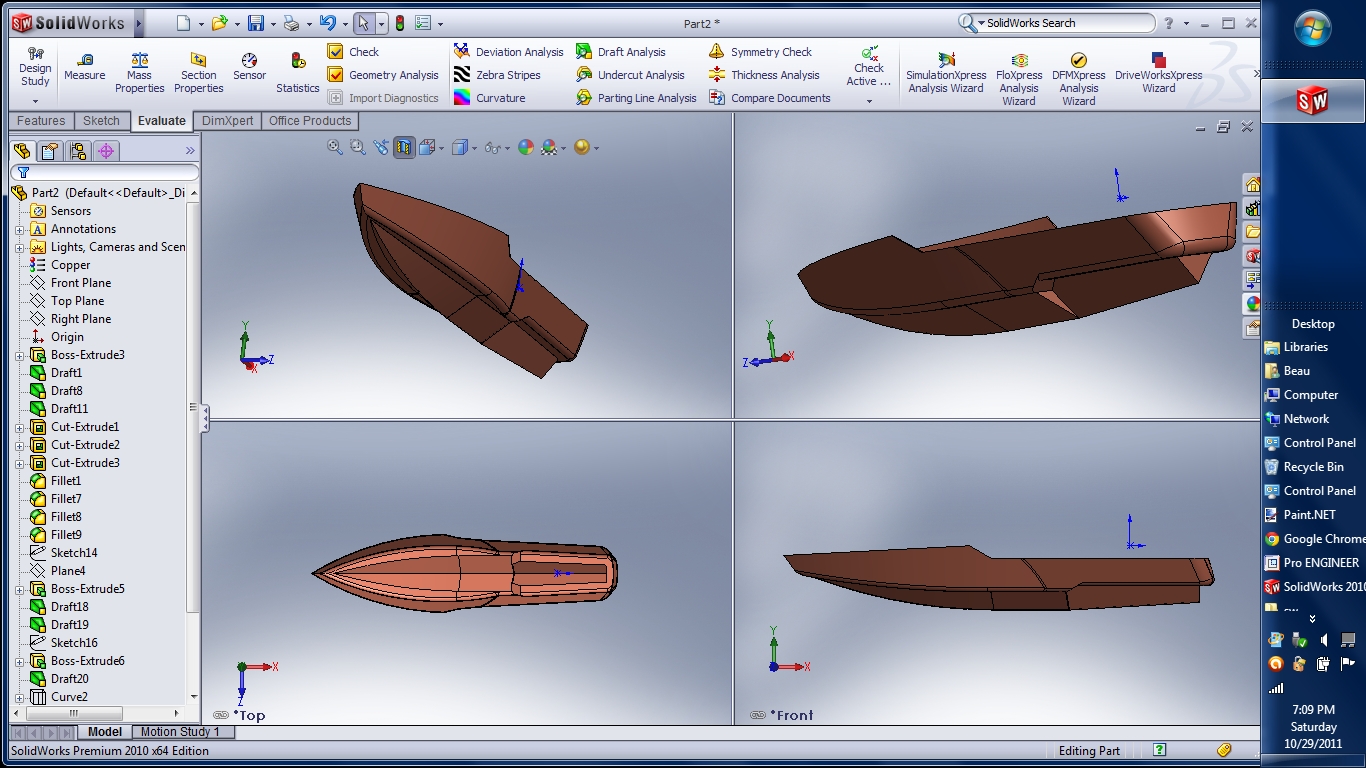Create a new document with the New icon
The width and height of the screenshot is (1366, 768).
coord(183,23)
